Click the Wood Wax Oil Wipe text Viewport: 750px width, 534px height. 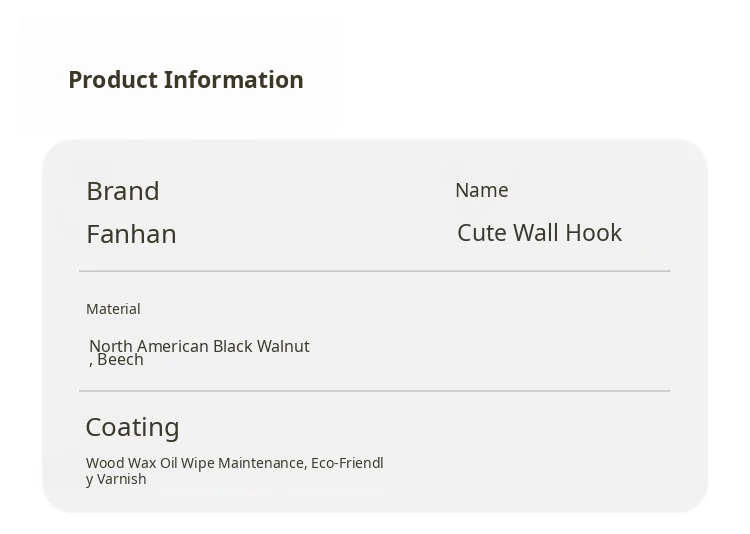pyautogui.click(x=150, y=463)
